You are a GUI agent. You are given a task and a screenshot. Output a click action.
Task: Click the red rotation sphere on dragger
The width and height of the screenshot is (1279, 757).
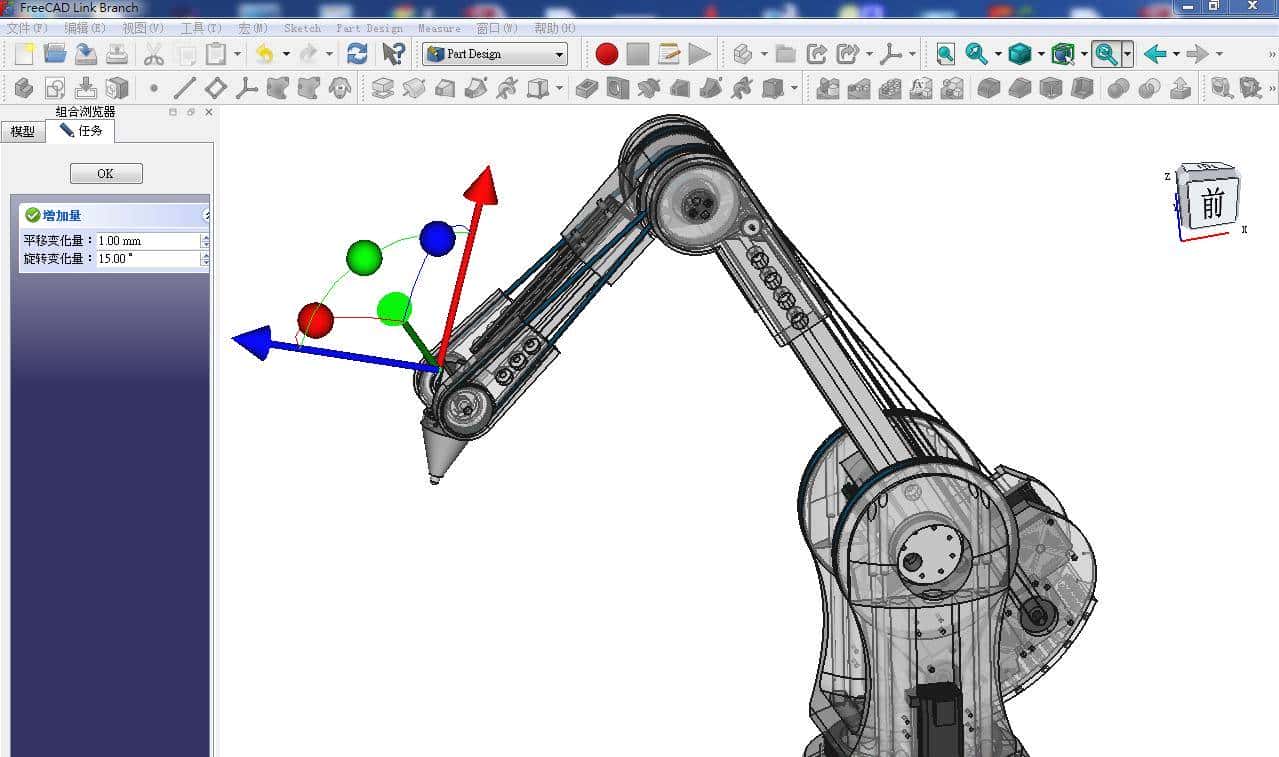point(315,320)
